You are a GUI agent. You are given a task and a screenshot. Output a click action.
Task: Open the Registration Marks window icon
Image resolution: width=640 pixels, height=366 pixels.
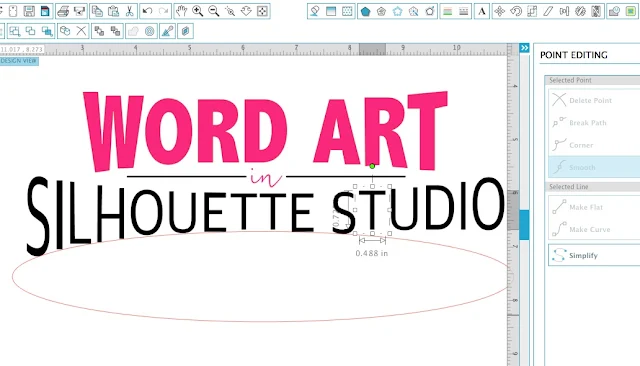coord(331,11)
